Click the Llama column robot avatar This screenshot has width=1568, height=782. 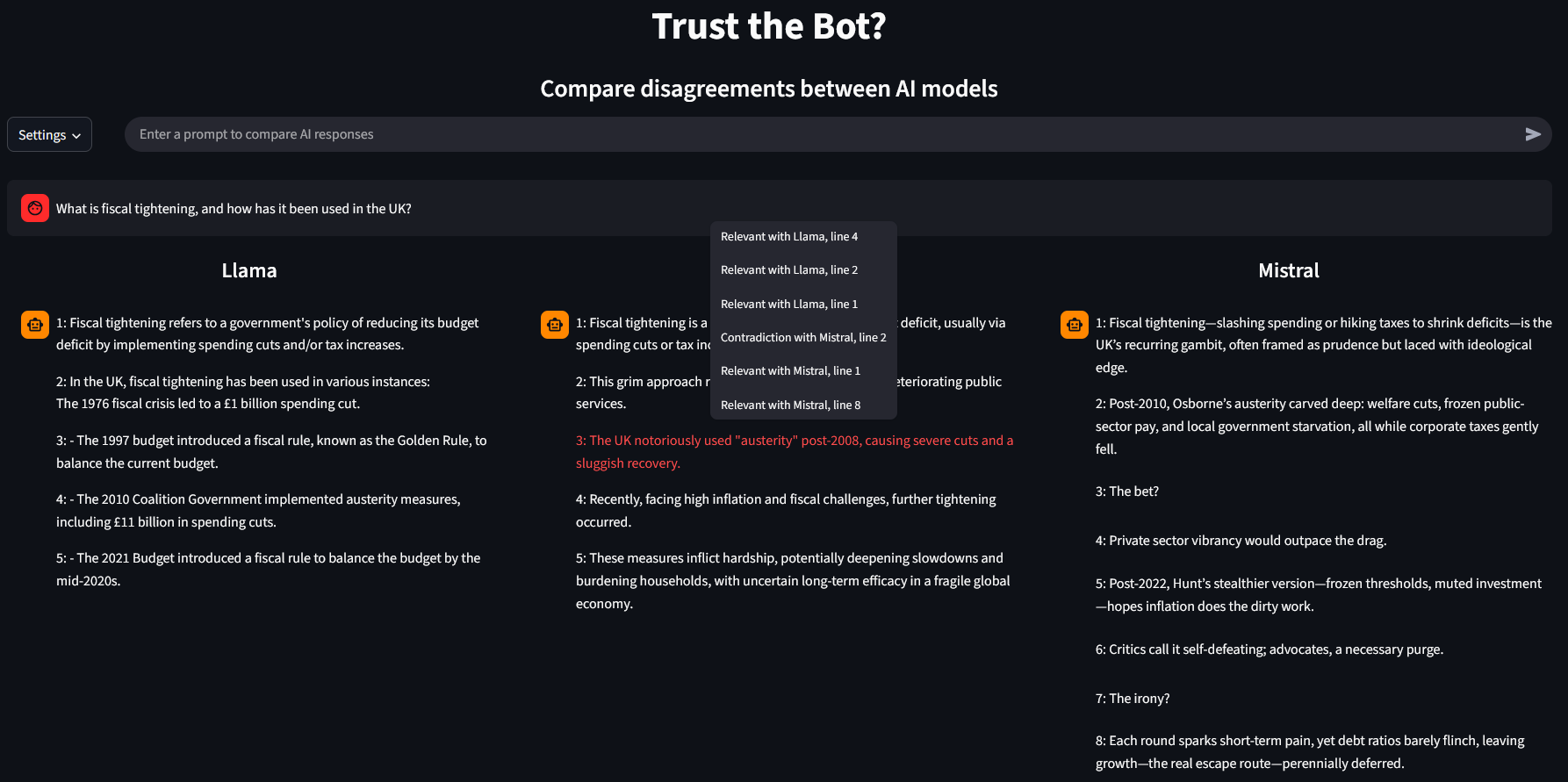(x=35, y=325)
